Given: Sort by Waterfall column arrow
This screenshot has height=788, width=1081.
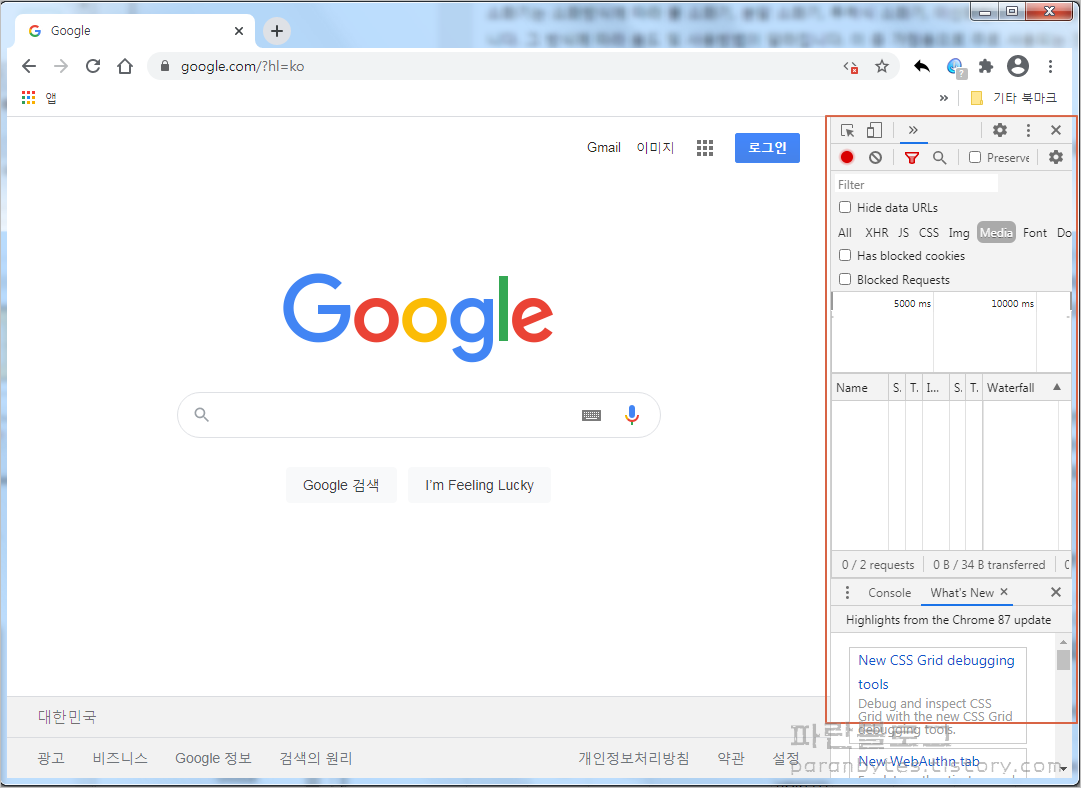Looking at the screenshot, I should click(1057, 387).
